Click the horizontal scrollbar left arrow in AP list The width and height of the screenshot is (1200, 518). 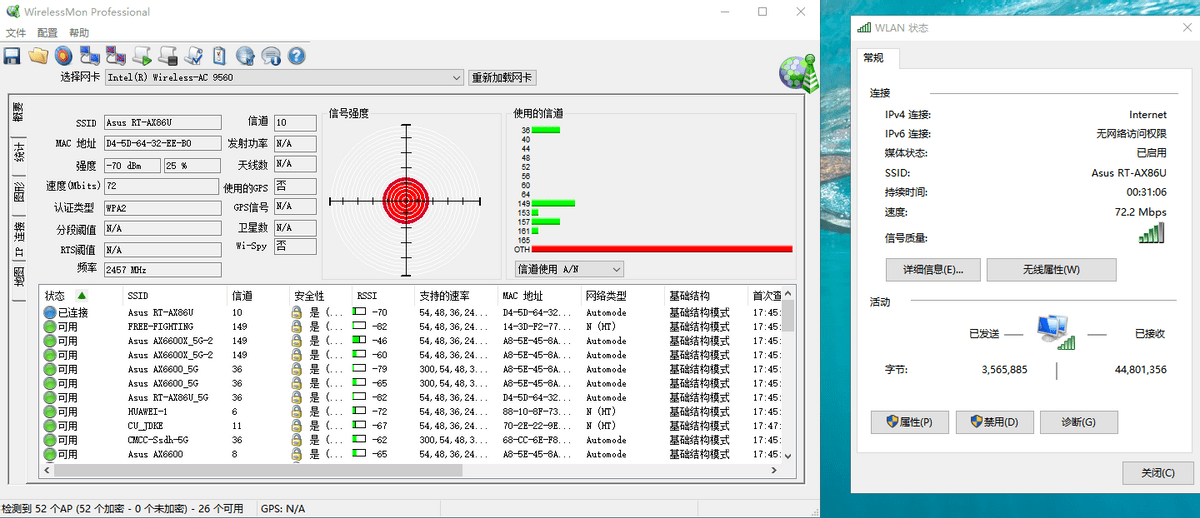pos(46,469)
